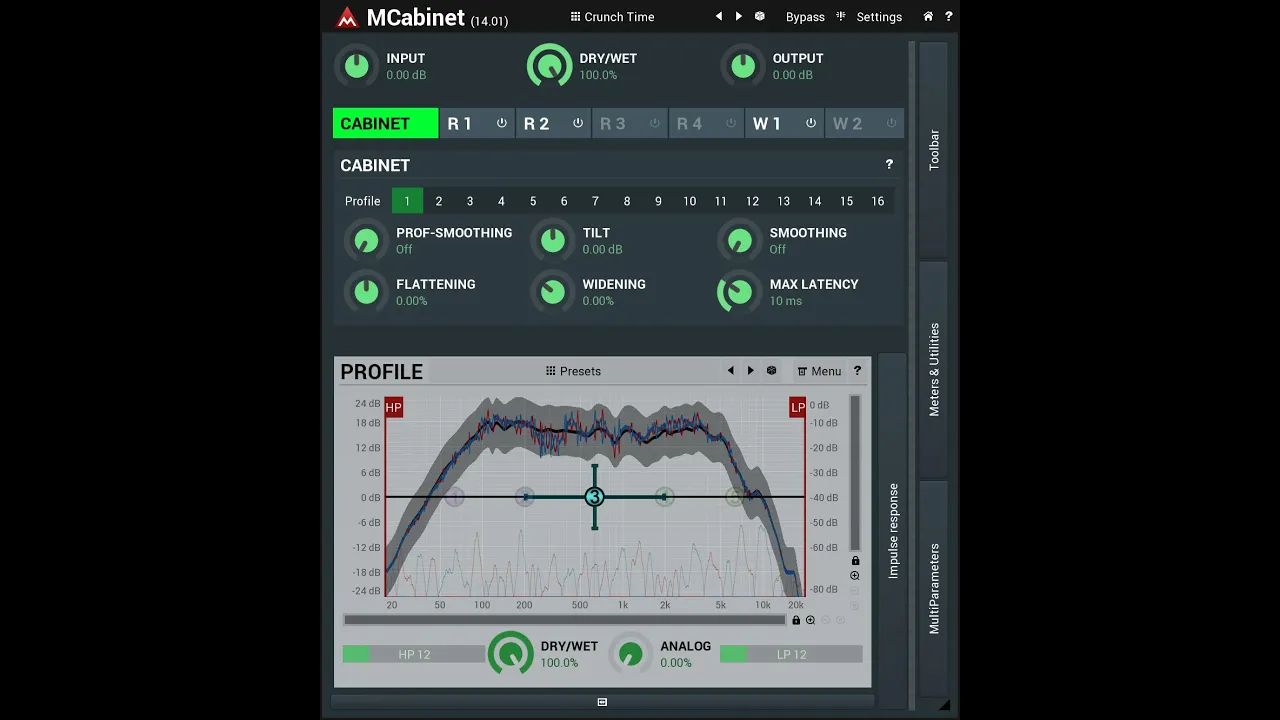Image resolution: width=1280 pixels, height=720 pixels.
Task: Click the horizontal graph scrollbar
Action: pos(565,620)
